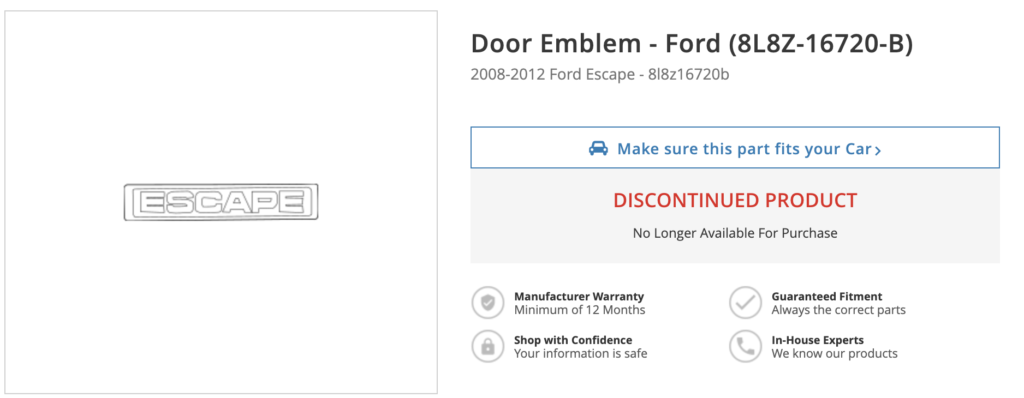Click 'Make sure this part fits your Car'
1024x398 pixels.
click(x=744, y=149)
